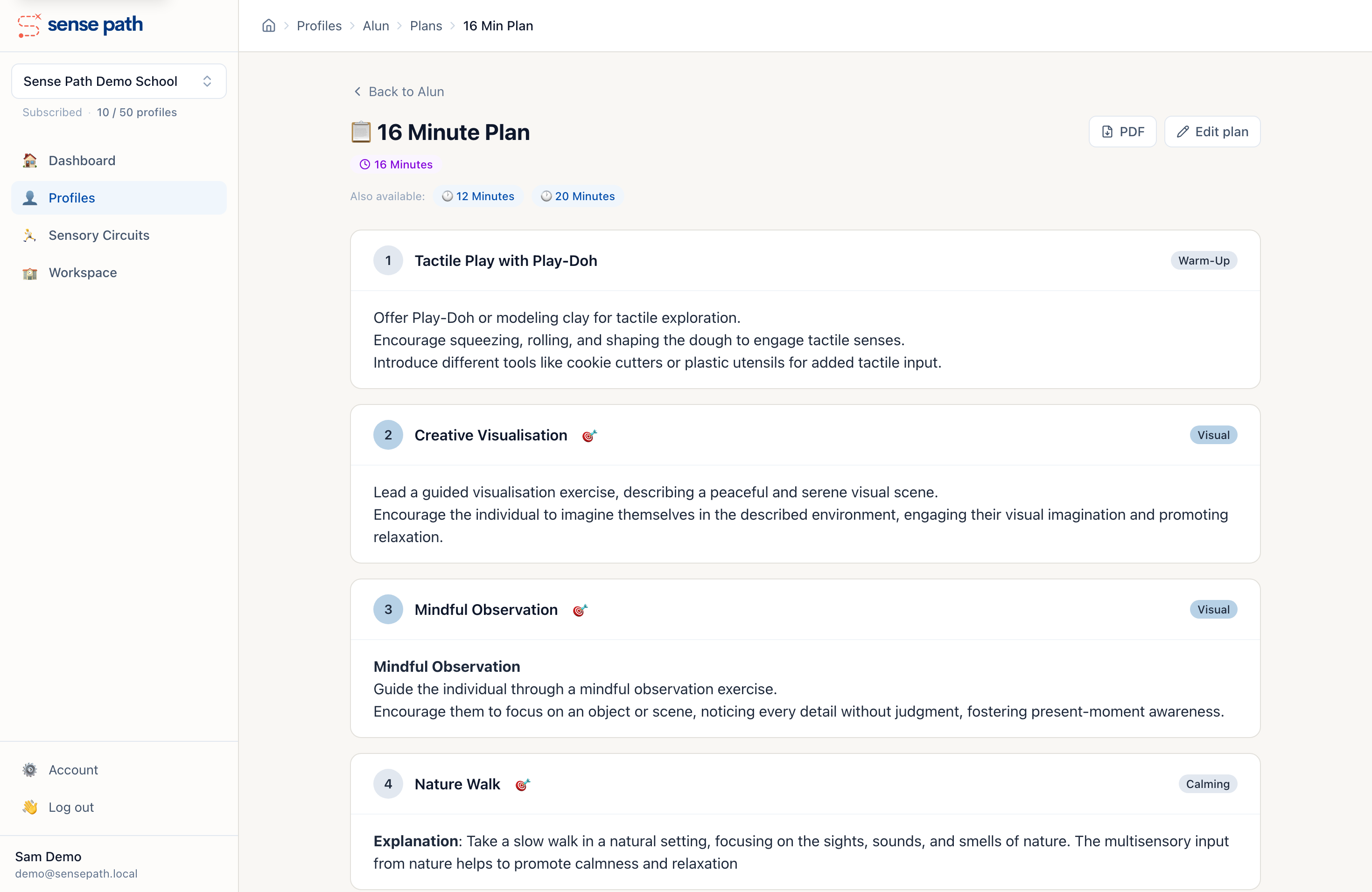Screen dimensions: 1372x892
Task: Switch to the 12 Minutes plan
Action: click(x=478, y=196)
